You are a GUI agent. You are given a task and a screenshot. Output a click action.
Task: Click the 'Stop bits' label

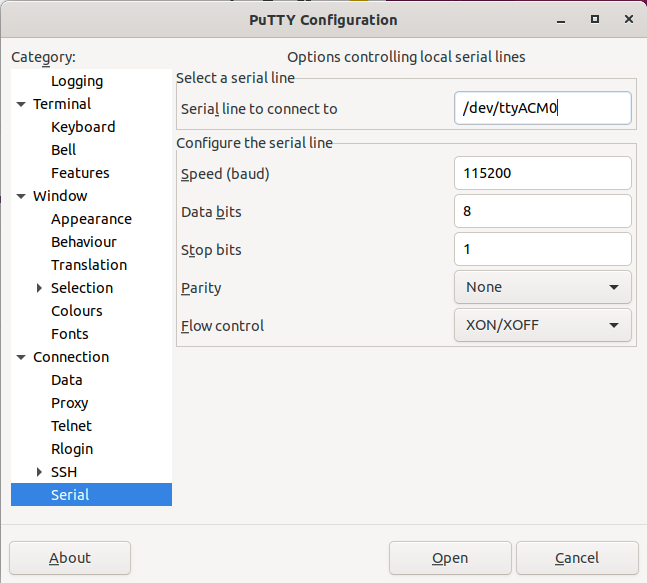point(211,250)
